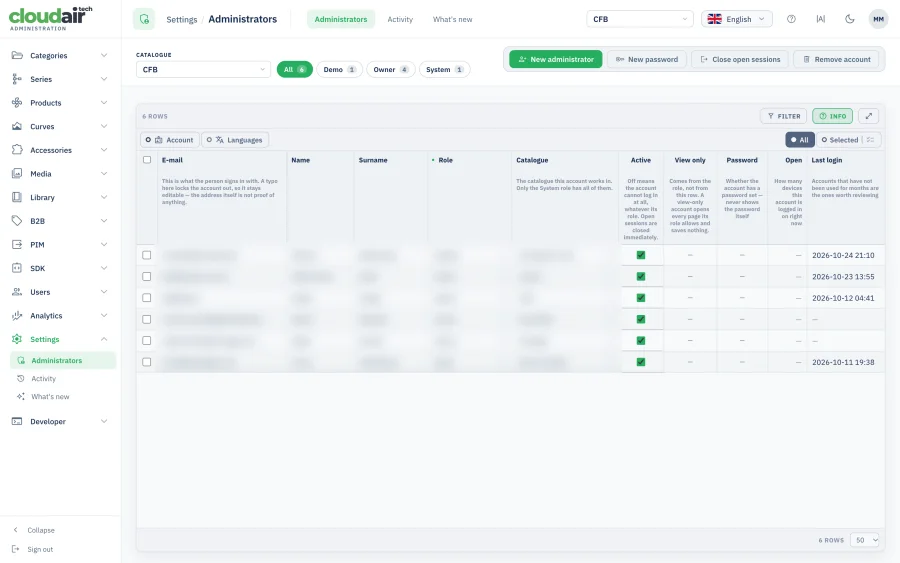
Task: Toggle Active checkbox for 2026-10-24 21:10 row
Action: click(x=641, y=255)
